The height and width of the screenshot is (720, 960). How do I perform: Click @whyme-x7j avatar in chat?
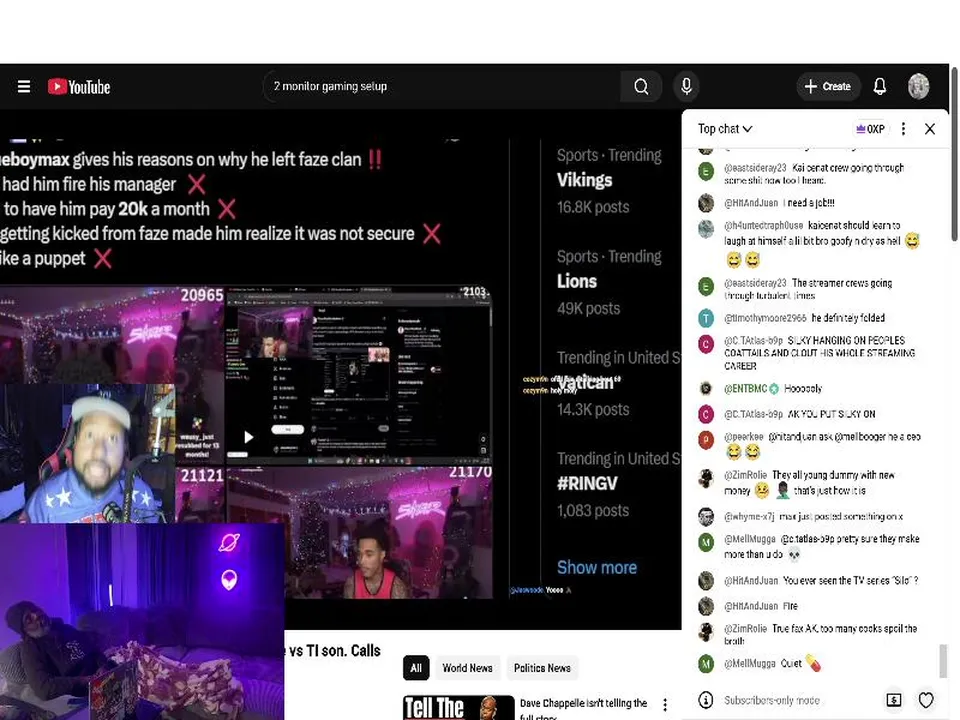tap(706, 517)
